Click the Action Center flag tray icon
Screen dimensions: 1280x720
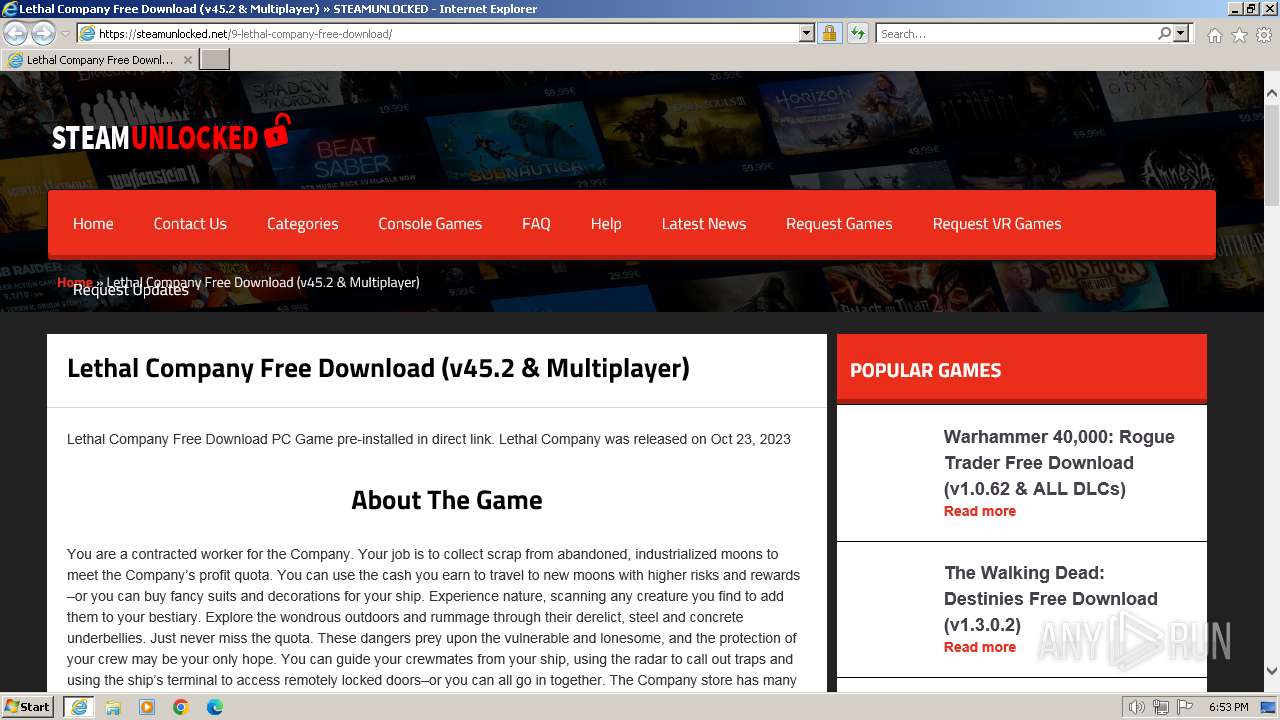(x=1185, y=707)
